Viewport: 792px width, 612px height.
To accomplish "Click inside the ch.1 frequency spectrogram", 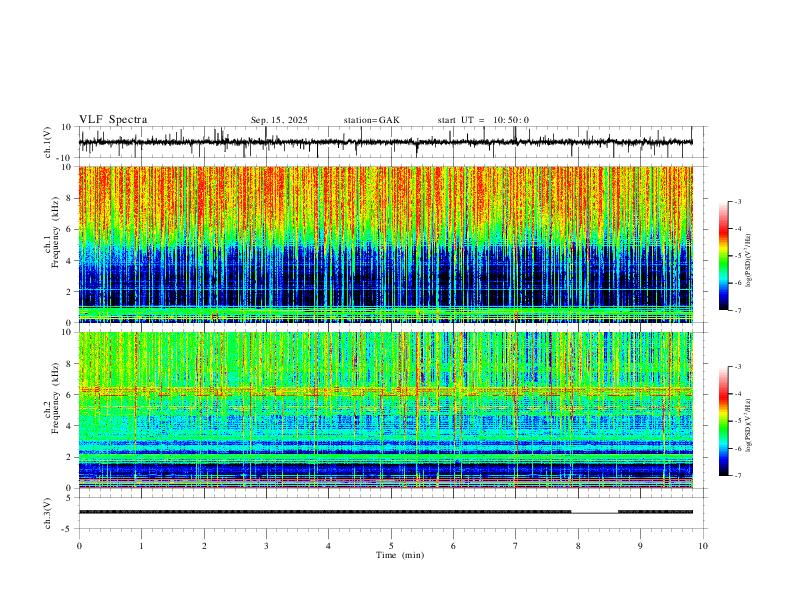I will point(385,244).
